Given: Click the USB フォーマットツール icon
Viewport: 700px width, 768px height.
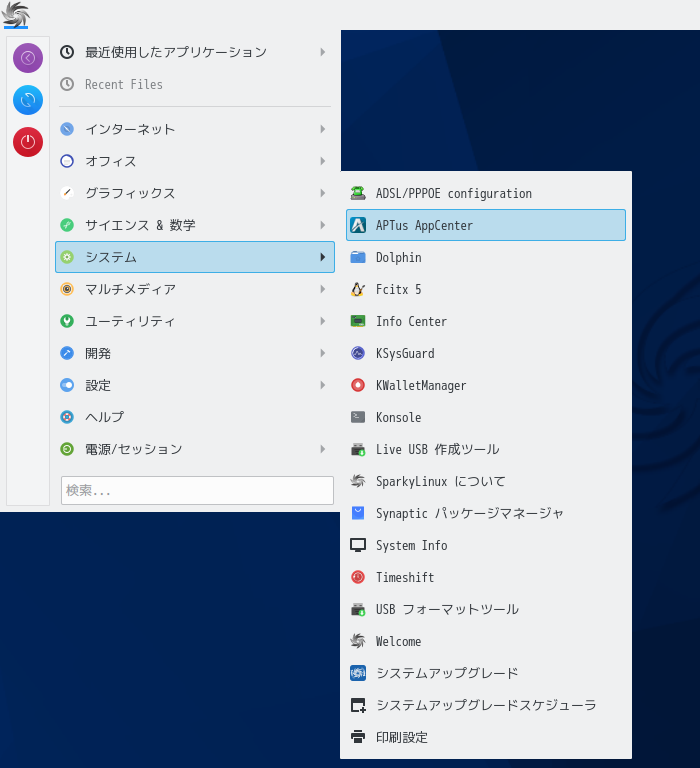Looking at the screenshot, I should pos(358,609).
